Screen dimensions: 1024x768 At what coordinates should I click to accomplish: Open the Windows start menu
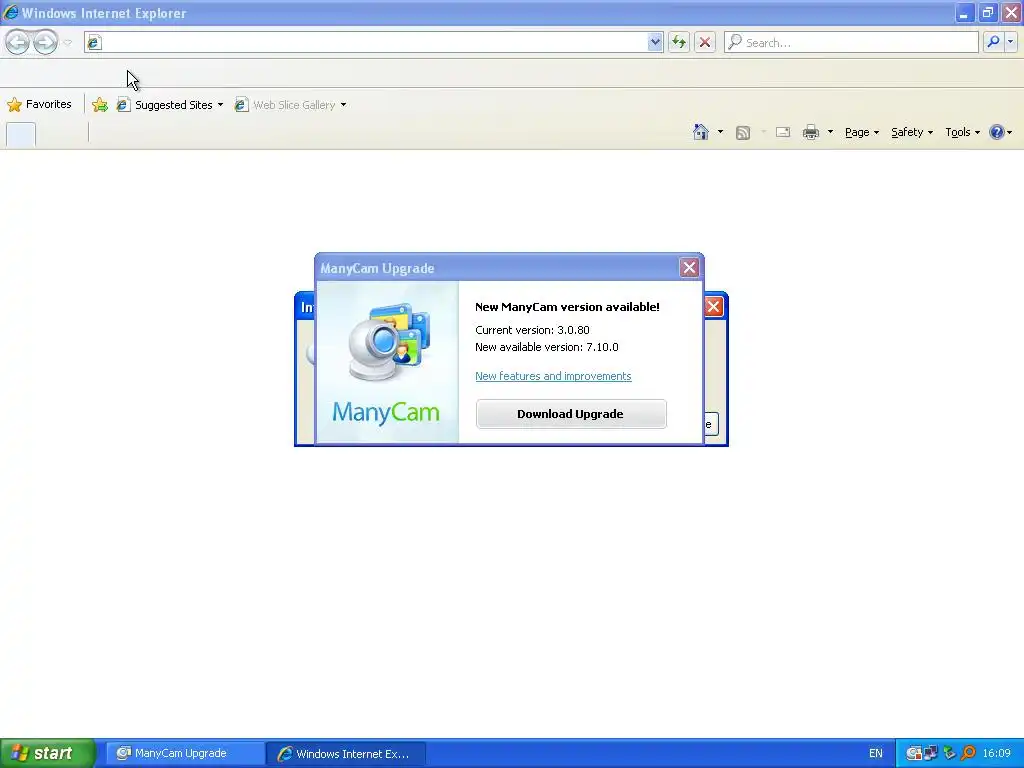pyautogui.click(x=47, y=753)
